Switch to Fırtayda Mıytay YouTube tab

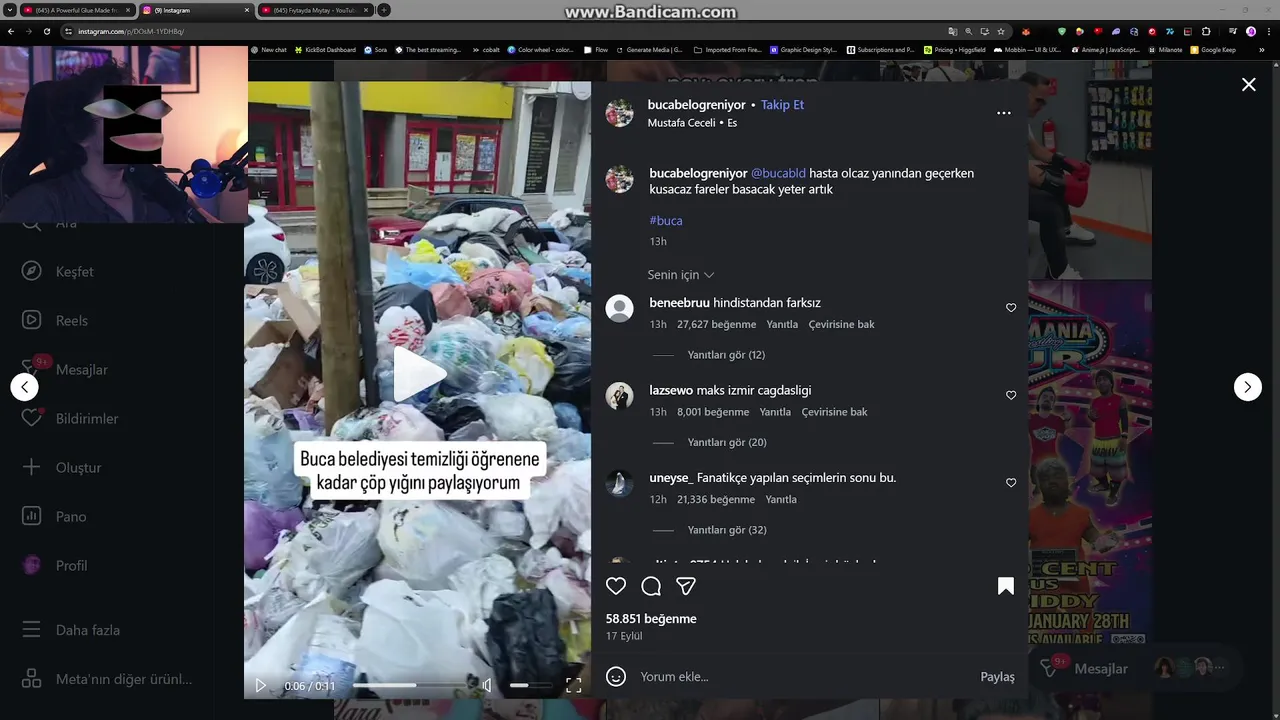[315, 10]
